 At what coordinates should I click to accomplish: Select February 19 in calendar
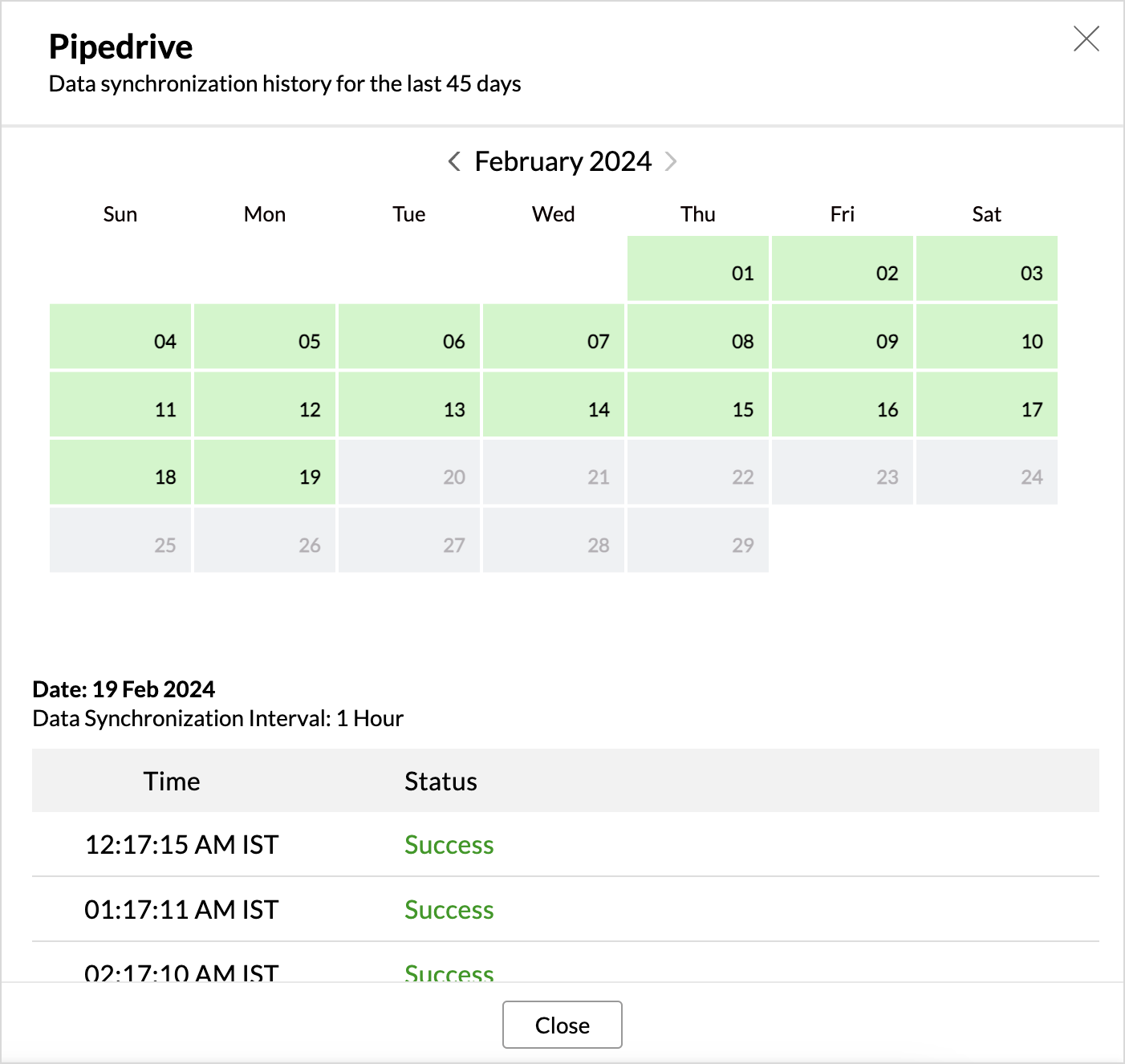[265, 472]
